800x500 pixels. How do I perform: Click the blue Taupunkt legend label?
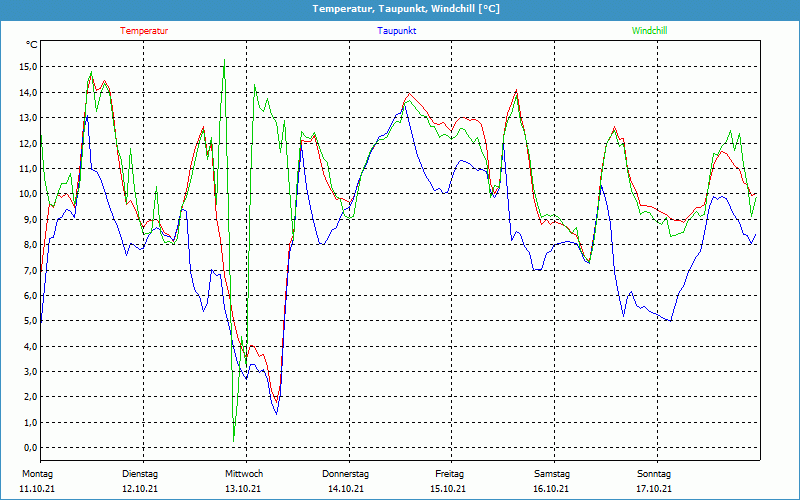tap(396, 31)
